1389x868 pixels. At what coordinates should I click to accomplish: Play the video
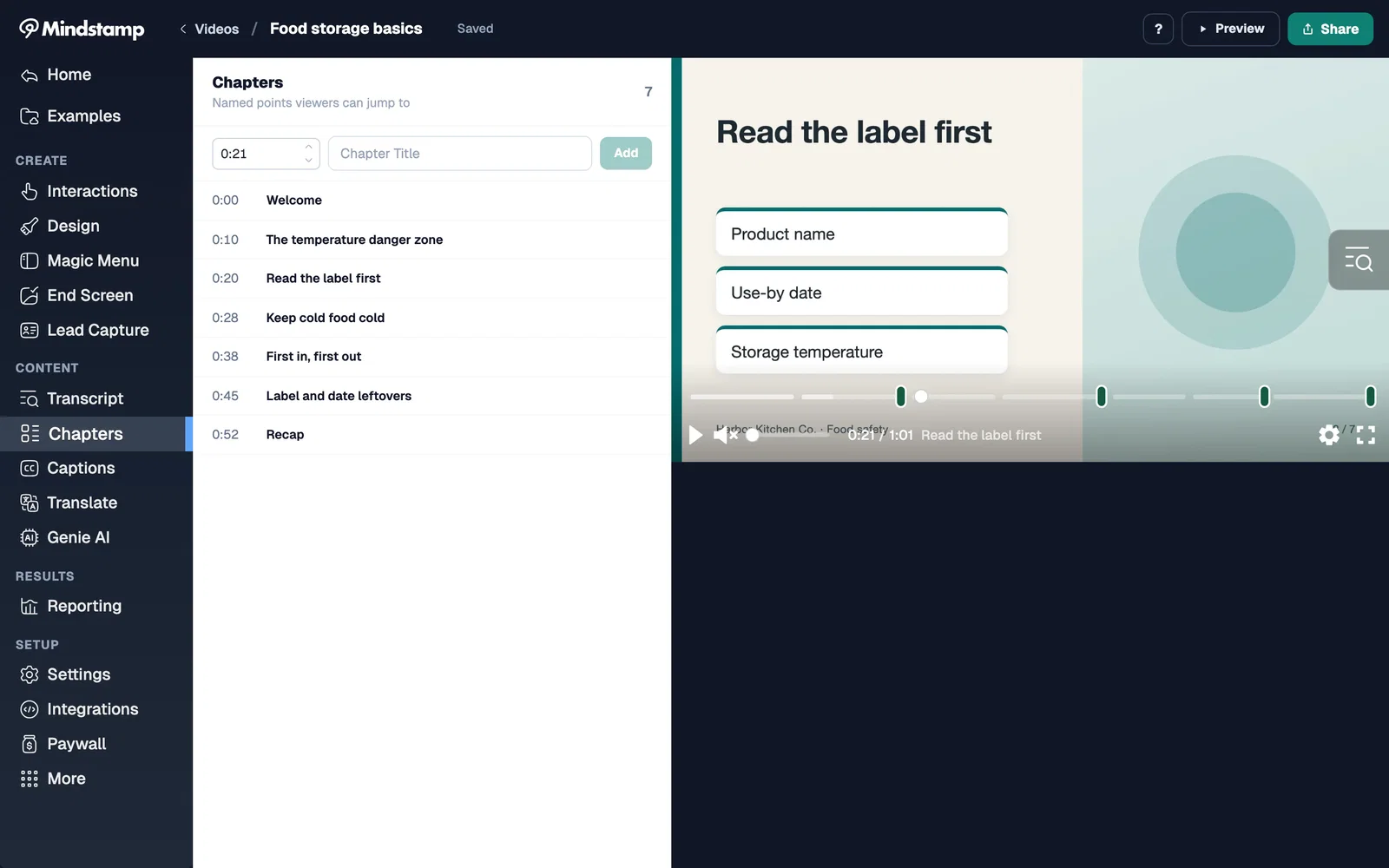[695, 435]
